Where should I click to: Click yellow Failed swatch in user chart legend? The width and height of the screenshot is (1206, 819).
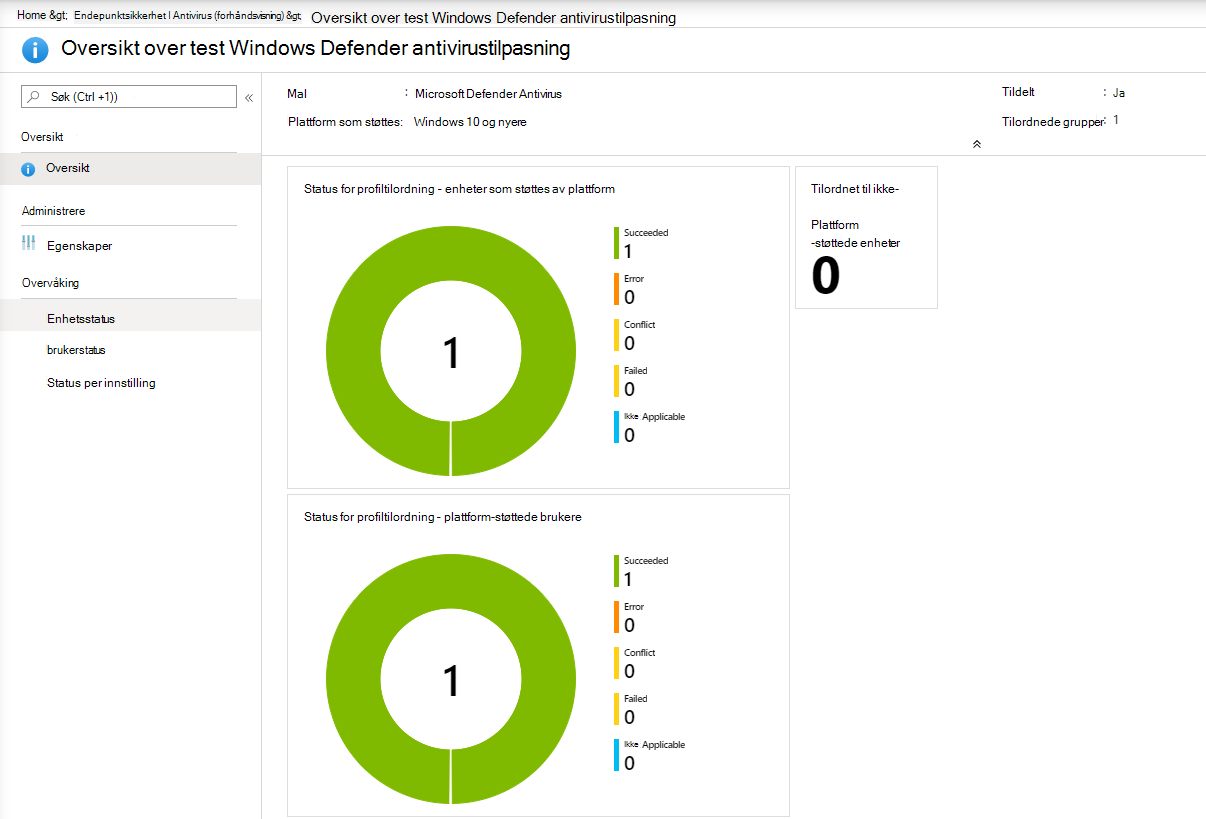[x=617, y=709]
